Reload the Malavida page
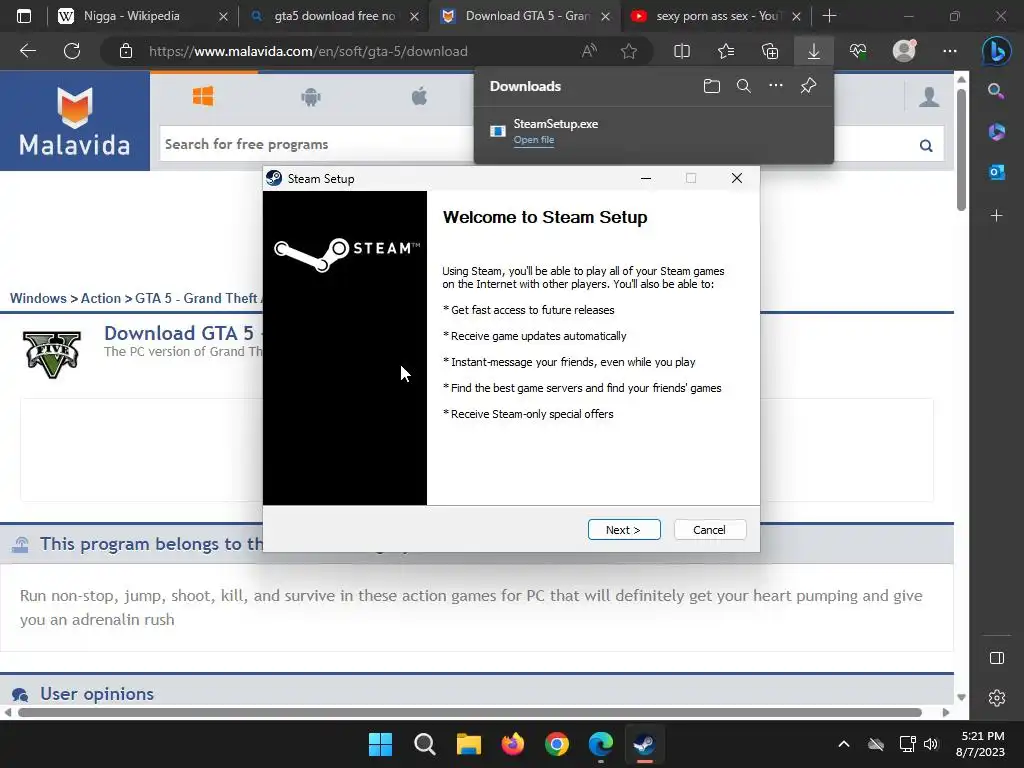 [72, 51]
